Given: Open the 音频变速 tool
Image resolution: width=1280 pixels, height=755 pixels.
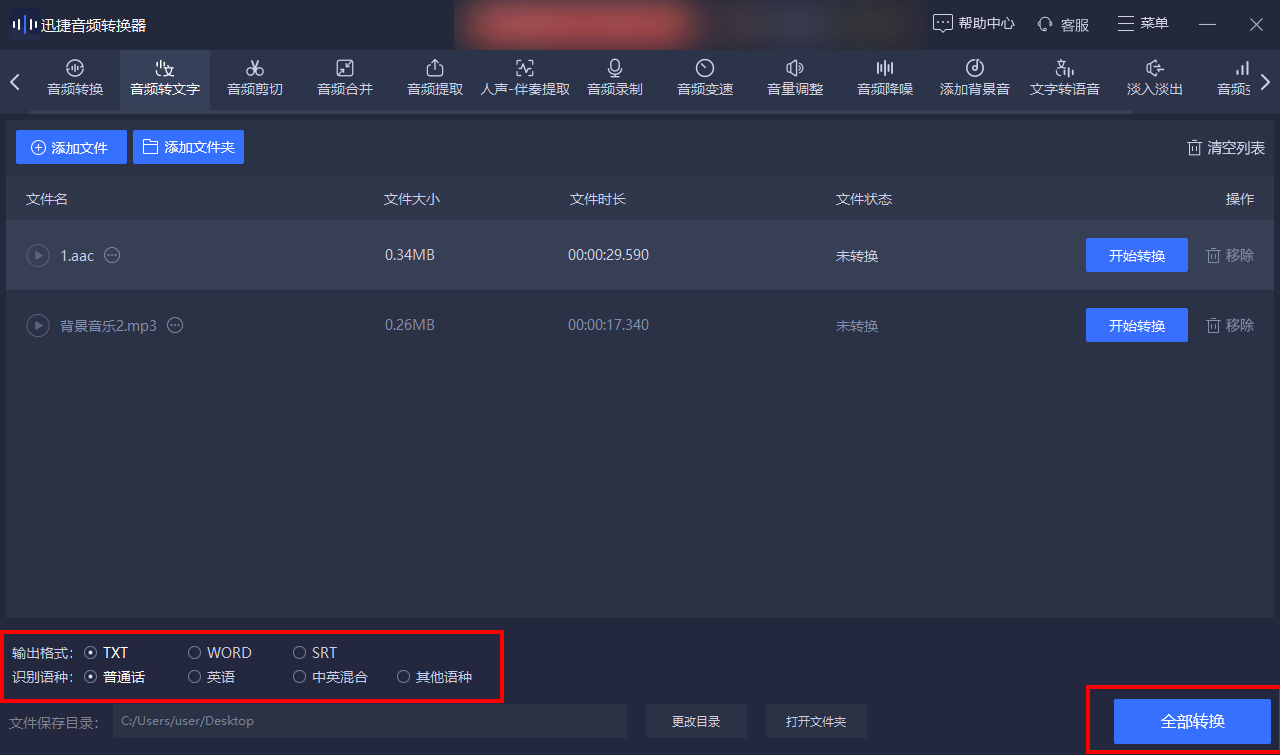Looking at the screenshot, I should tap(705, 77).
